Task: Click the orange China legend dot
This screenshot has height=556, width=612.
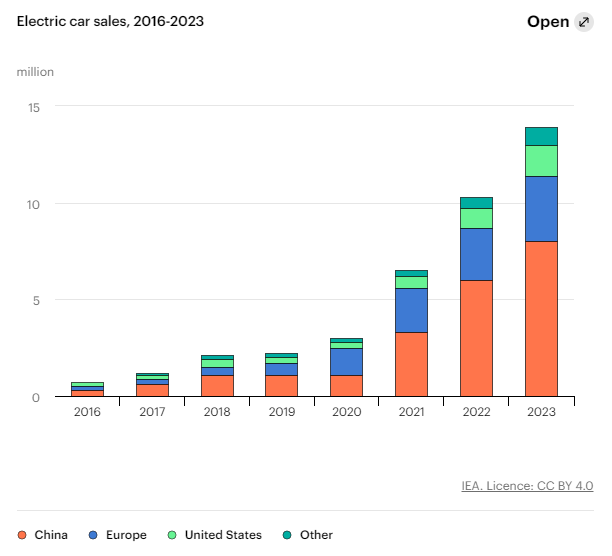Action: click(23, 535)
